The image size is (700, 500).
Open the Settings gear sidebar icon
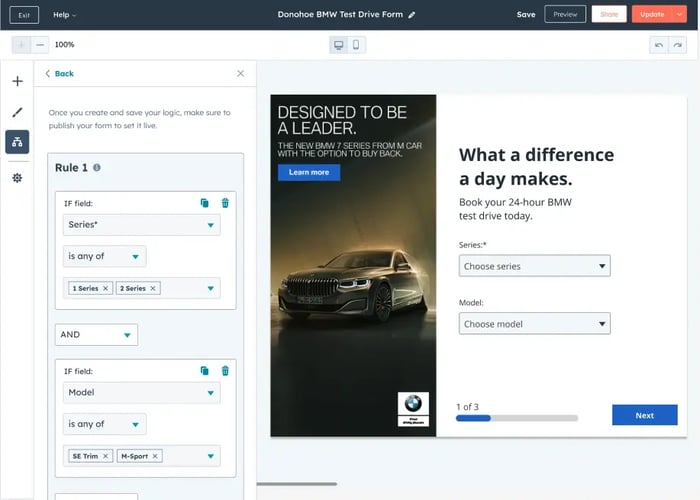point(17,178)
